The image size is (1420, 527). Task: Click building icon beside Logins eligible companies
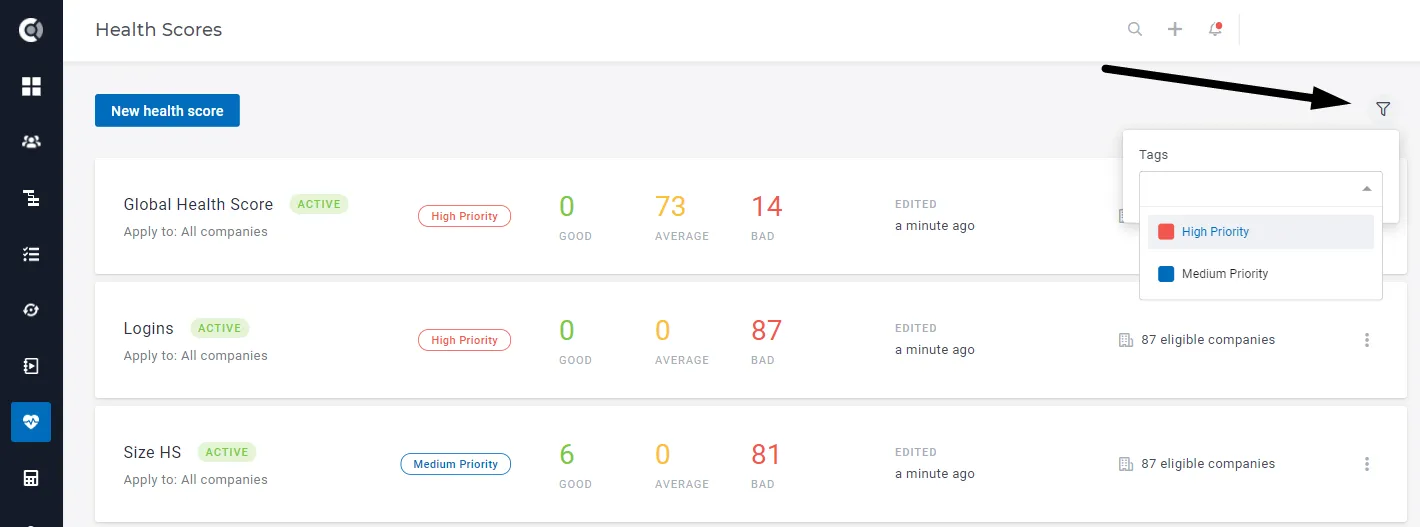1126,340
